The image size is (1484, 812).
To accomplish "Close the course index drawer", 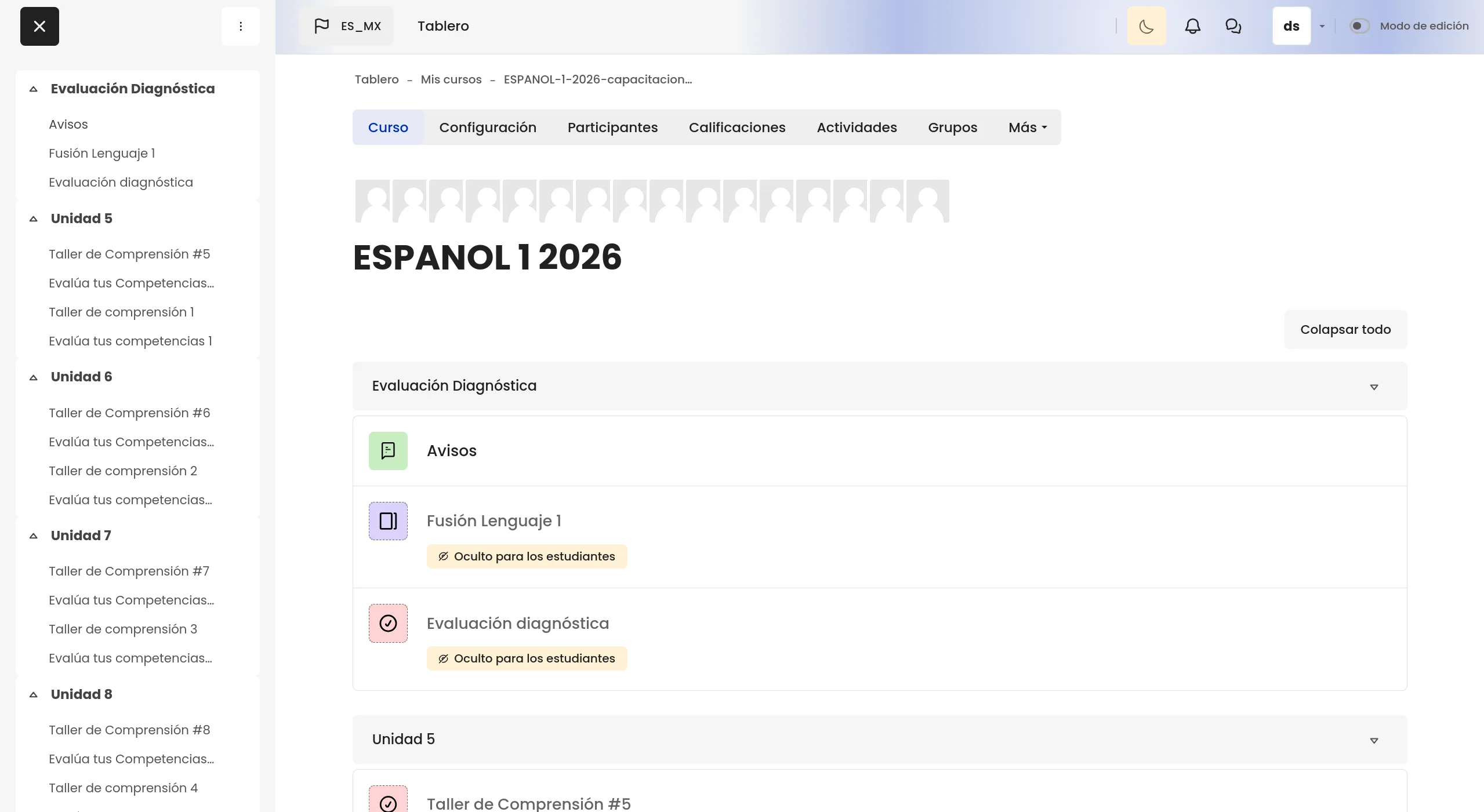I will click(39, 26).
